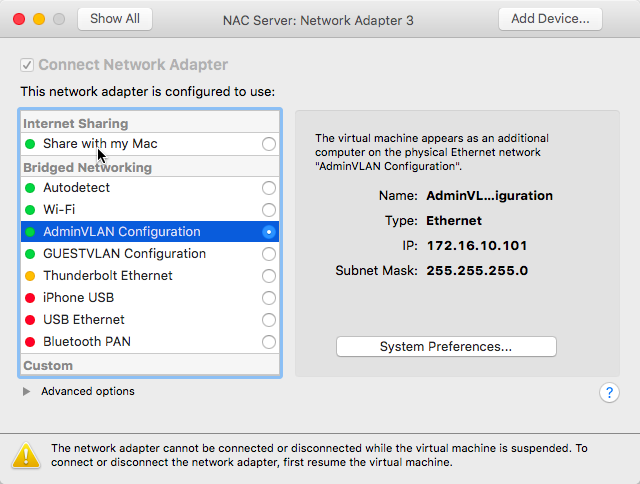The image size is (640, 484).
Task: Open the Add Device dialog
Action: click(550, 19)
